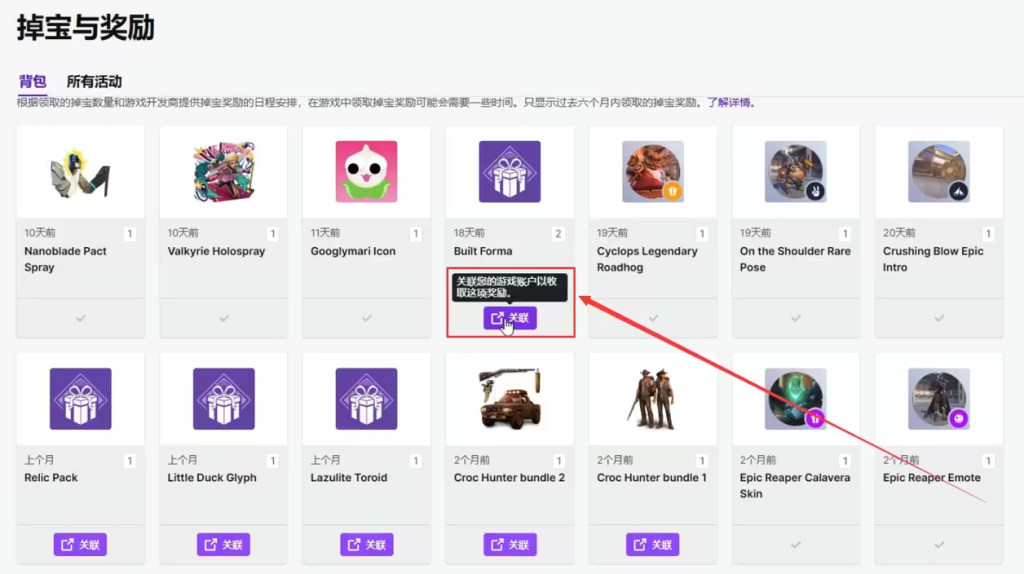
Task: Click the 20天前 date on Crushing Blow
Action: pyautogui.click(x=899, y=233)
